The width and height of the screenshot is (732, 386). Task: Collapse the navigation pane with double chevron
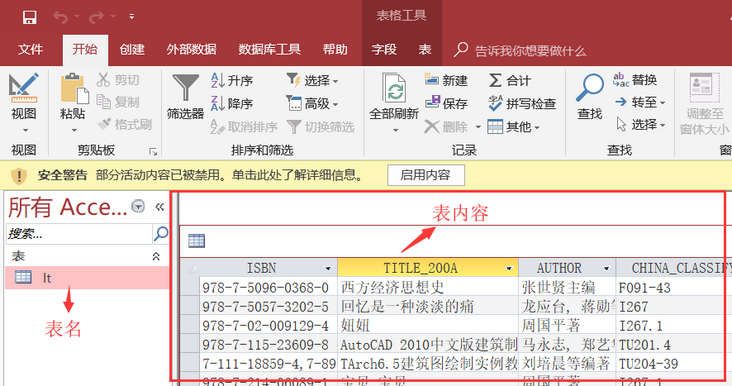(x=160, y=207)
